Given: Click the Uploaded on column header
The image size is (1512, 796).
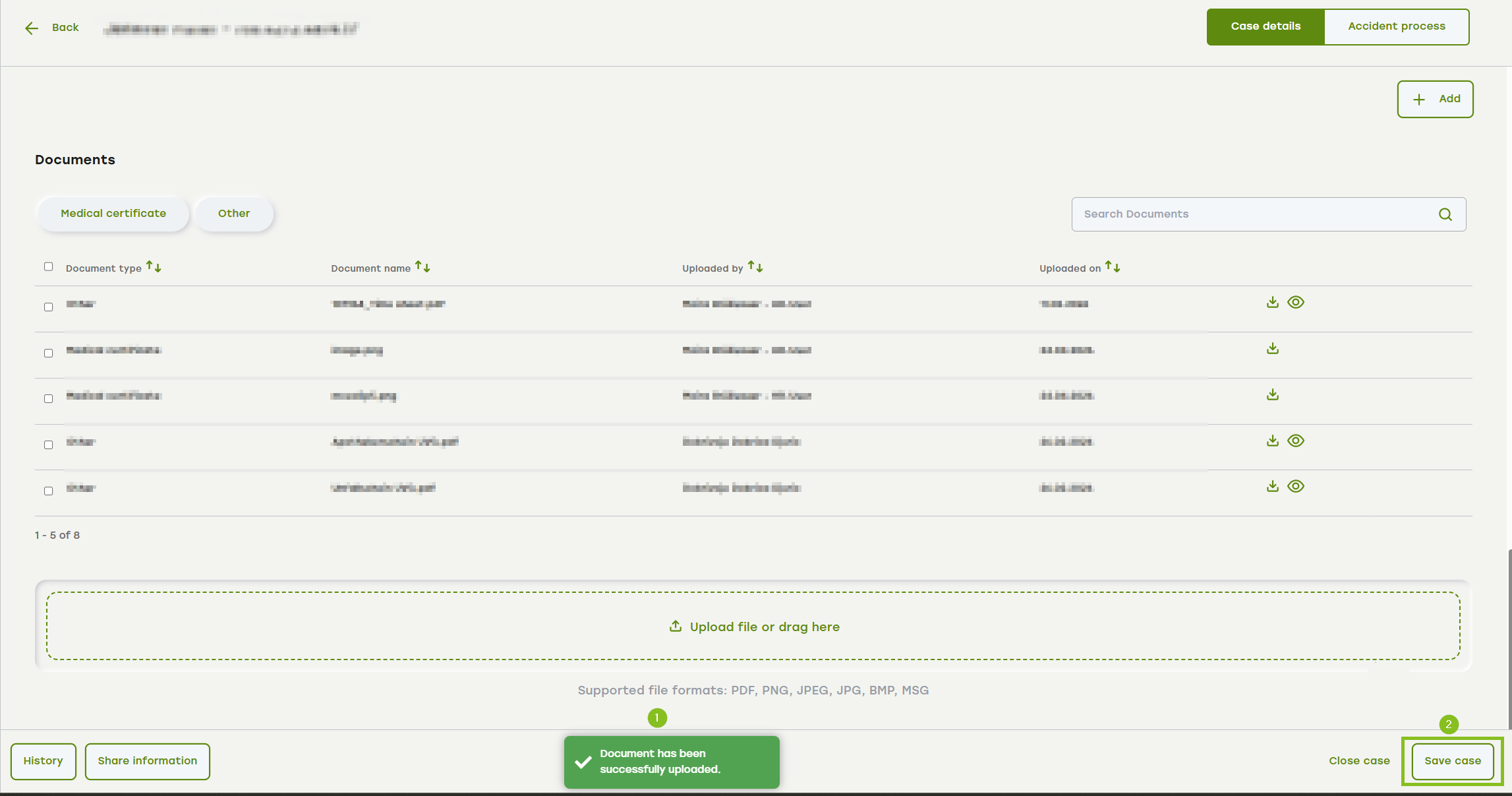Looking at the screenshot, I should point(1070,268).
